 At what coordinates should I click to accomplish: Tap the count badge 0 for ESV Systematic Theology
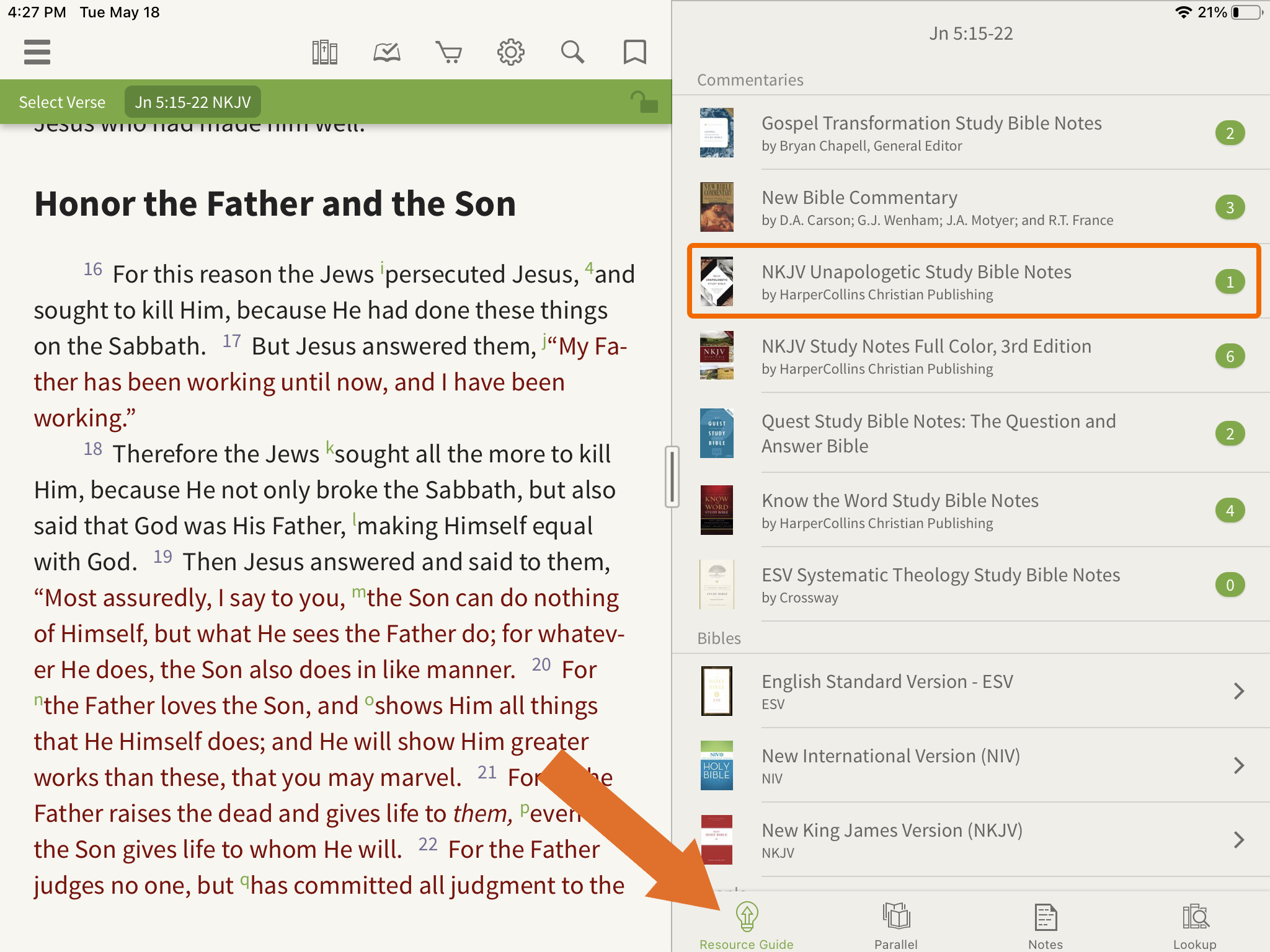pyautogui.click(x=1230, y=584)
